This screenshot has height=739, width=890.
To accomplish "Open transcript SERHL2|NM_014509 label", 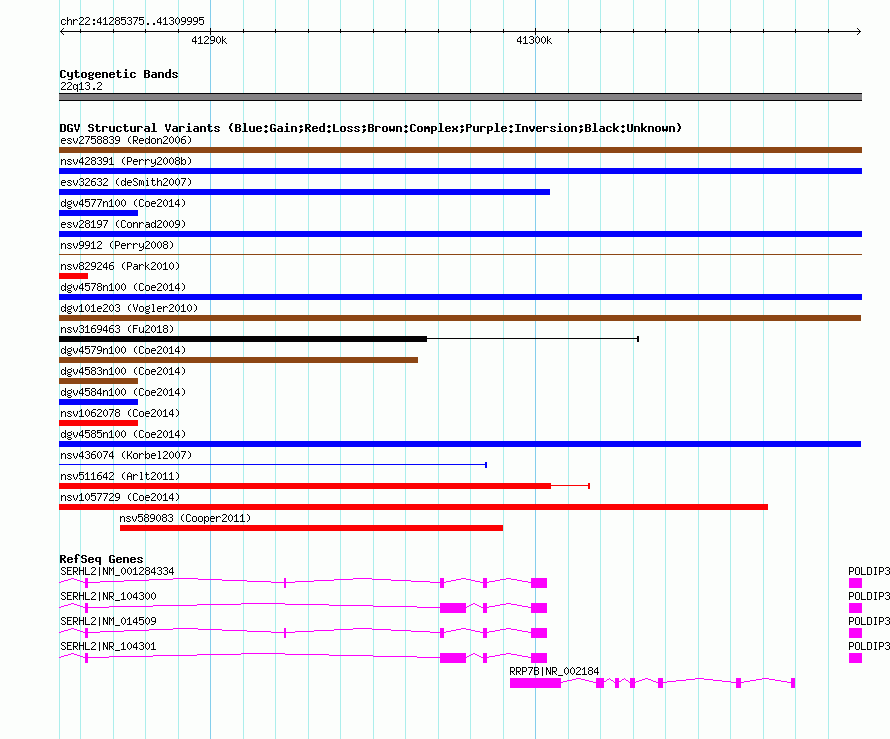I will tap(108, 622).
